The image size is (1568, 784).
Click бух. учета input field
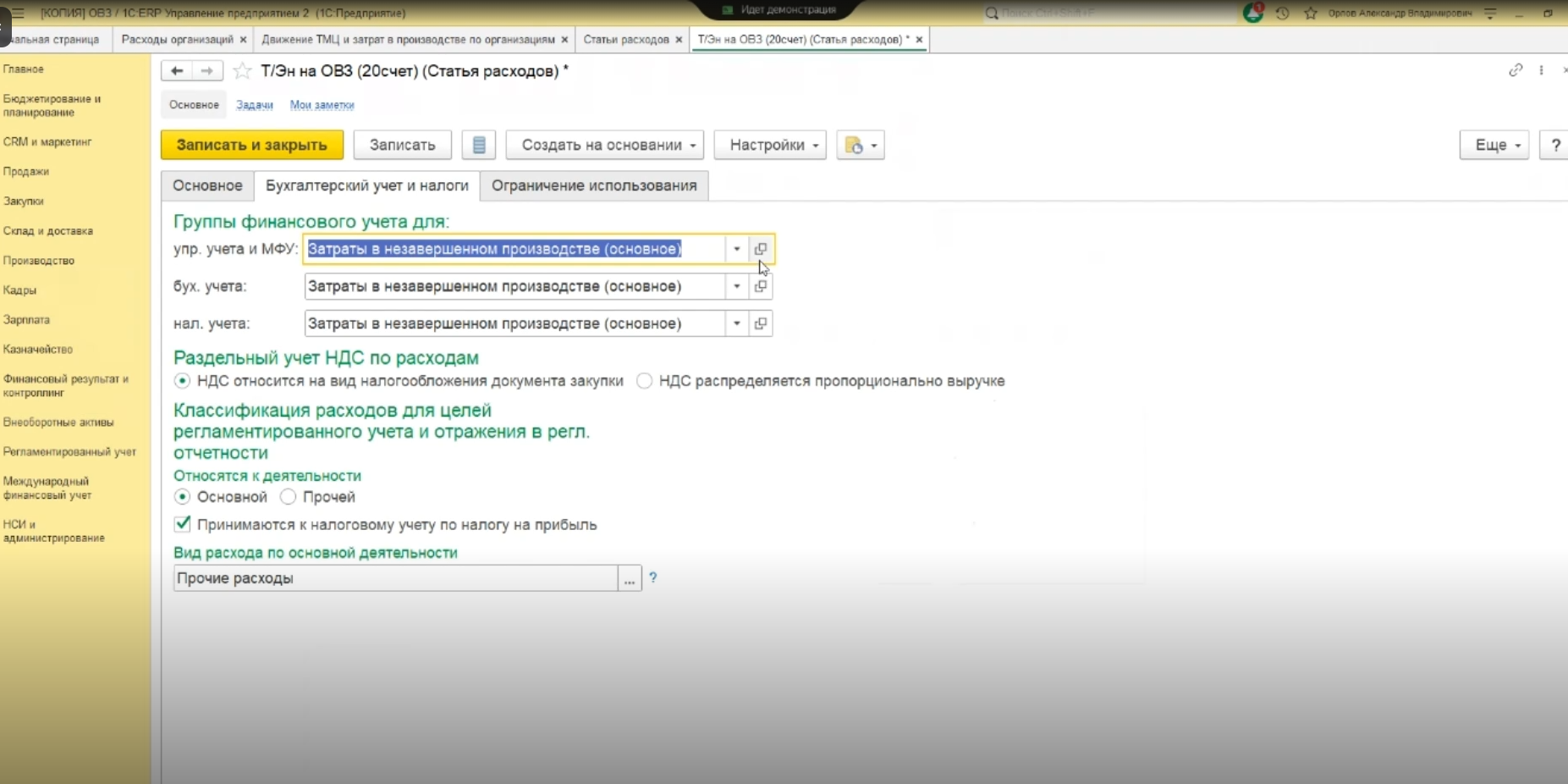click(515, 286)
